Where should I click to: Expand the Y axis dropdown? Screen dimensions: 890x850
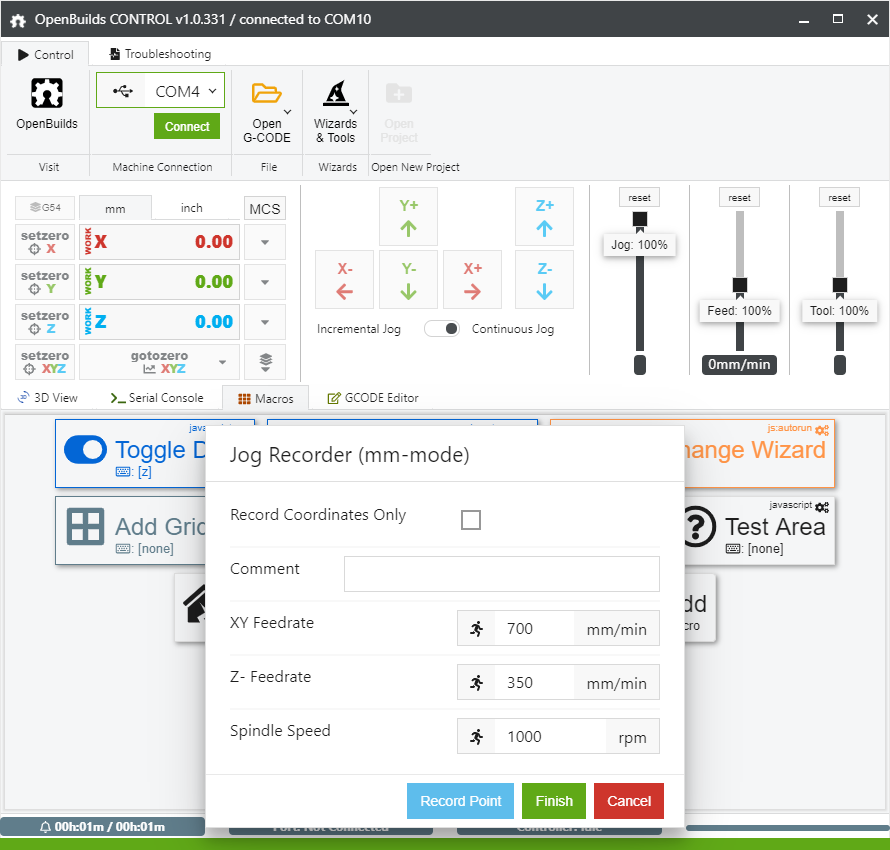[x=265, y=282]
